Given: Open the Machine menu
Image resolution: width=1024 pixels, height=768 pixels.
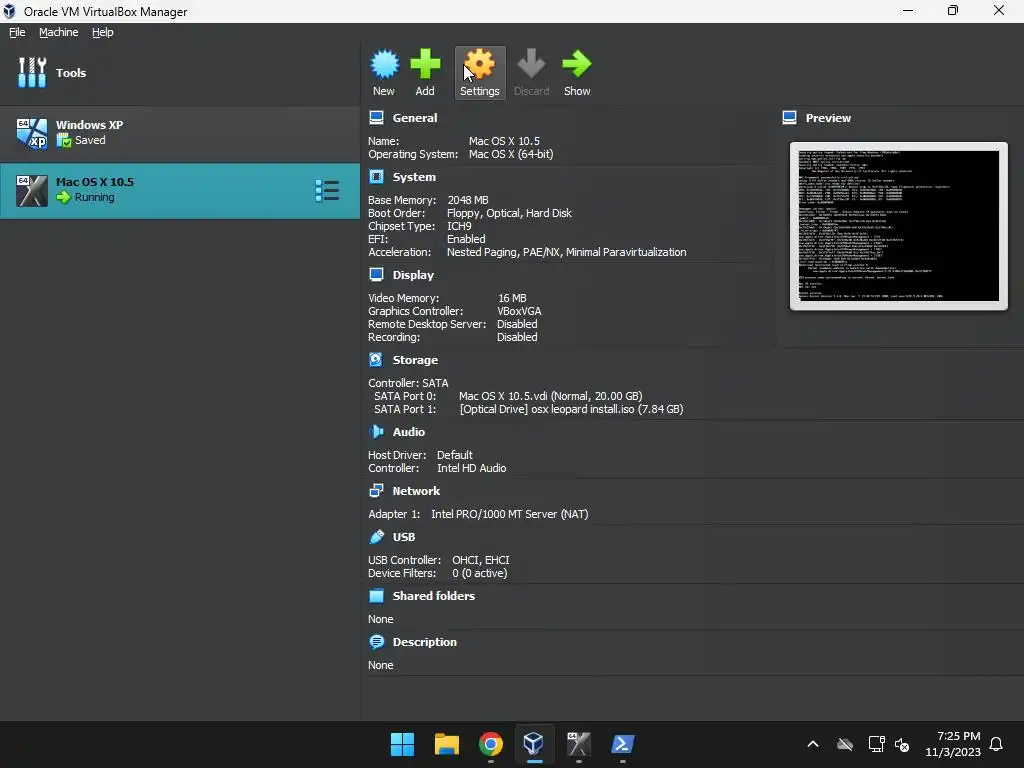Looking at the screenshot, I should coord(59,32).
